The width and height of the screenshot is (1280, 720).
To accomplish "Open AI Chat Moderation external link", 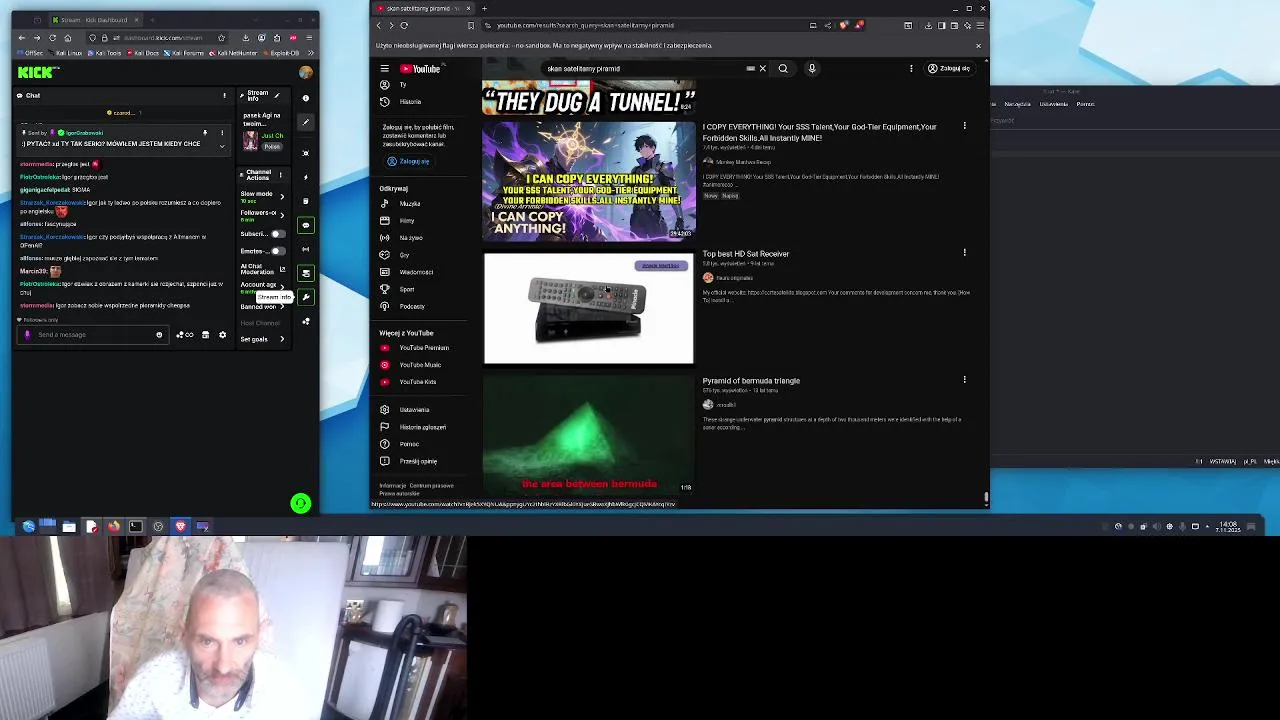I will point(282,269).
